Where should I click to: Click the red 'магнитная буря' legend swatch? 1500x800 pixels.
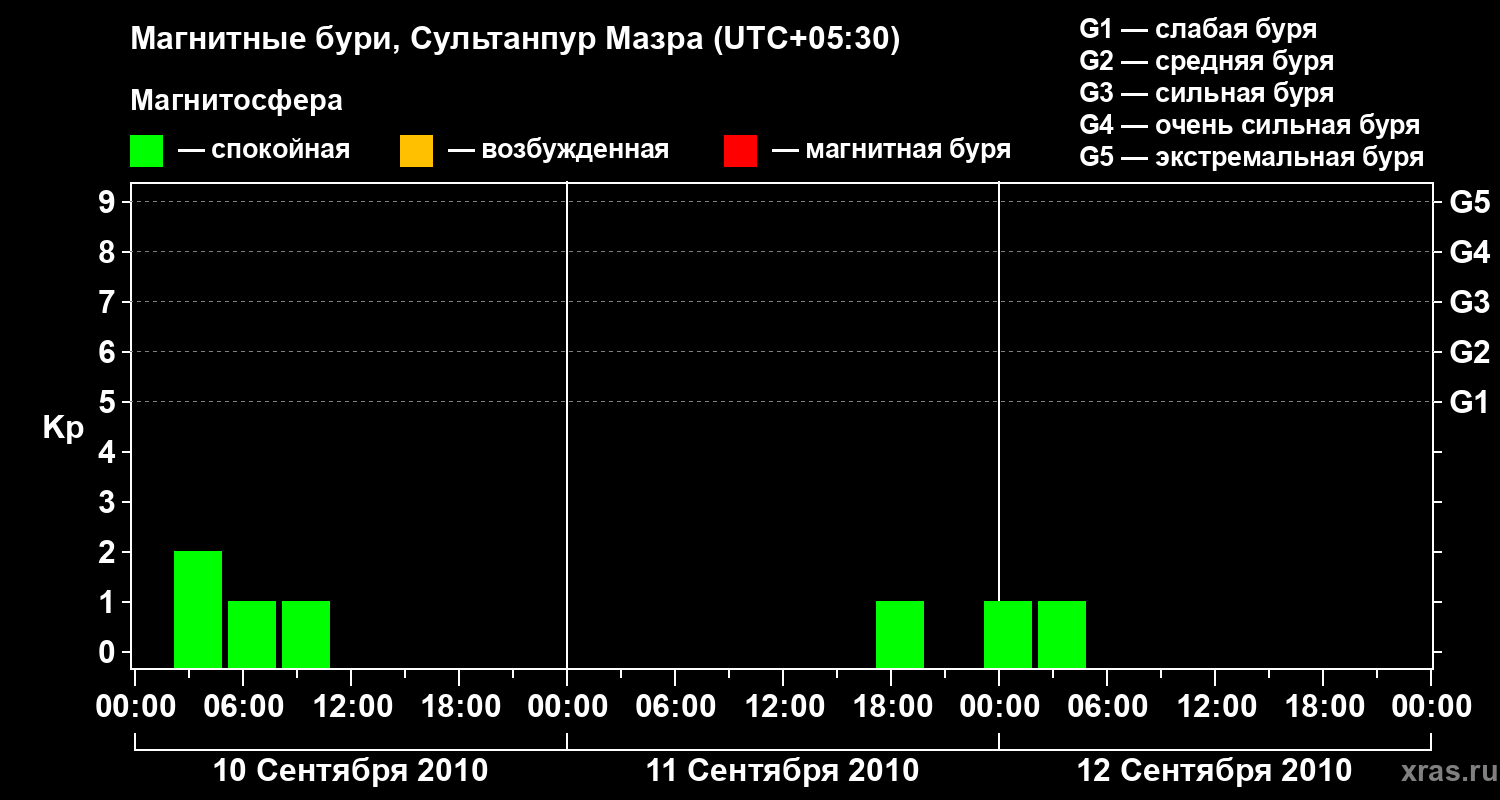click(740, 151)
